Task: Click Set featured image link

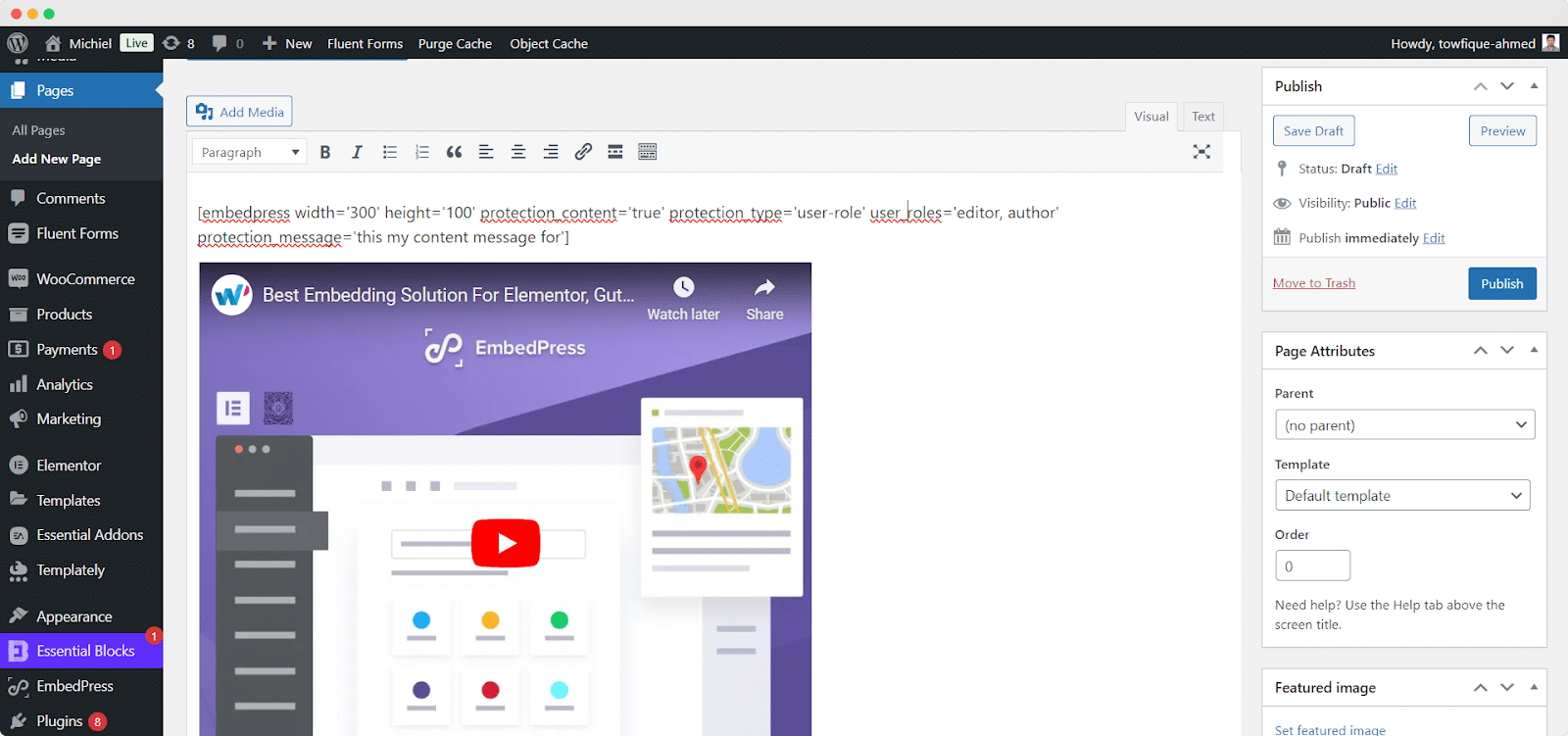Action: pyautogui.click(x=1330, y=729)
